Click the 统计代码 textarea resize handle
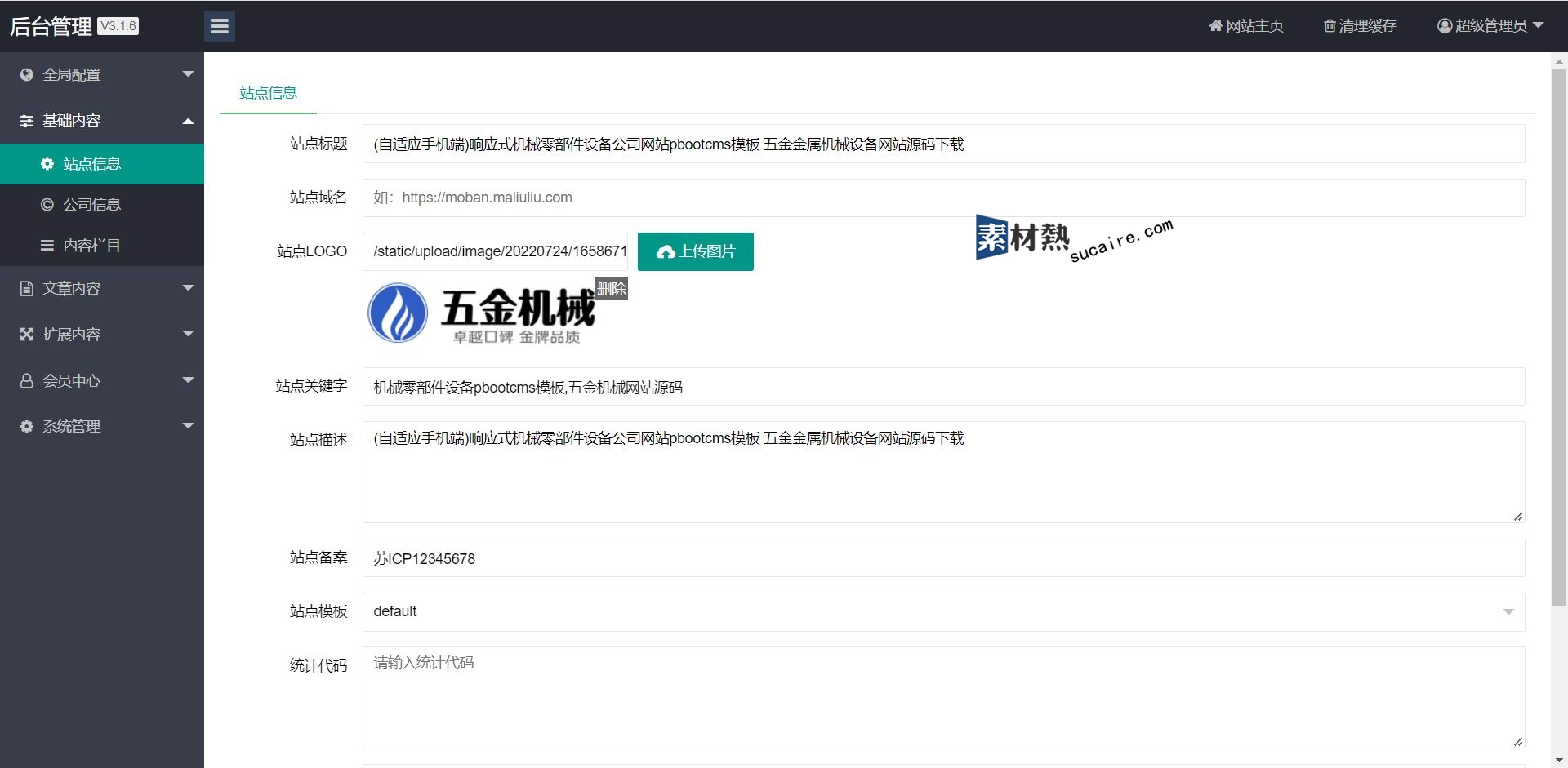1568x768 pixels. click(1517, 741)
